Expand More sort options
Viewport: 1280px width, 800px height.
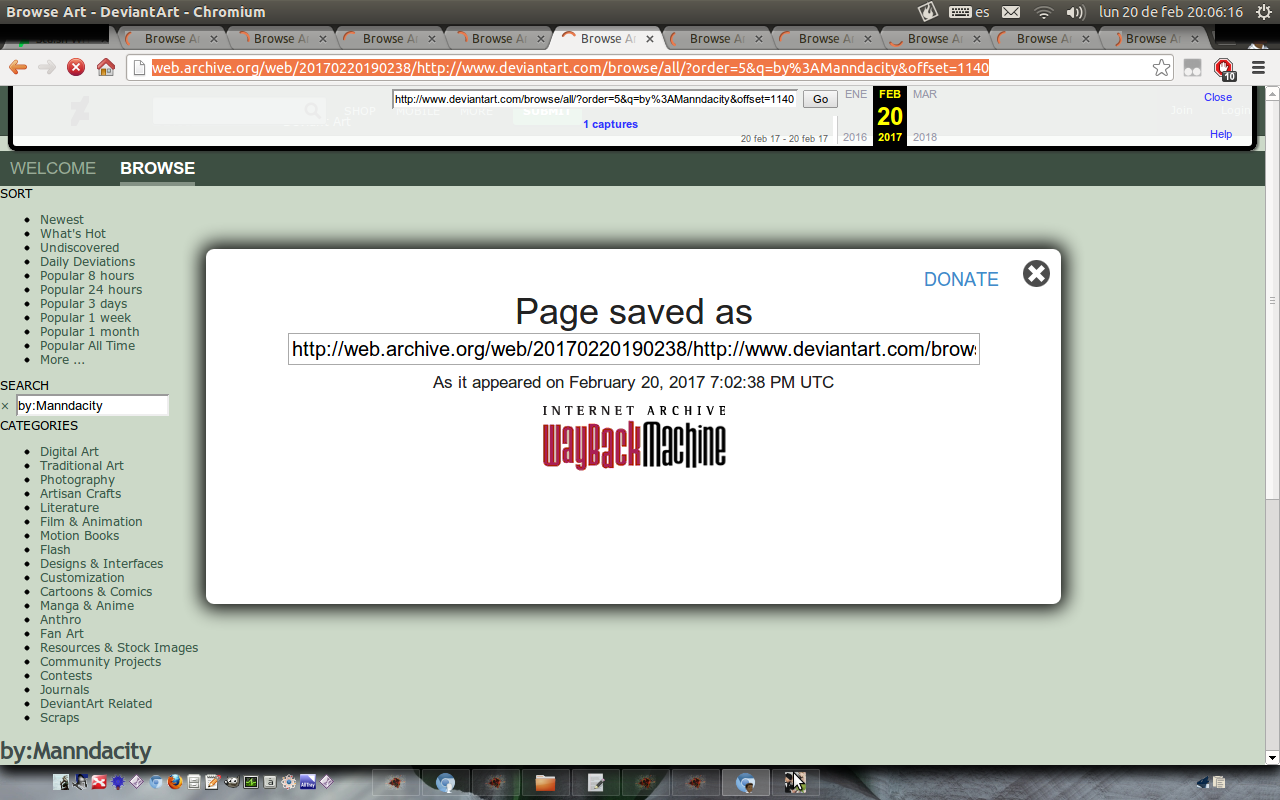point(62,360)
